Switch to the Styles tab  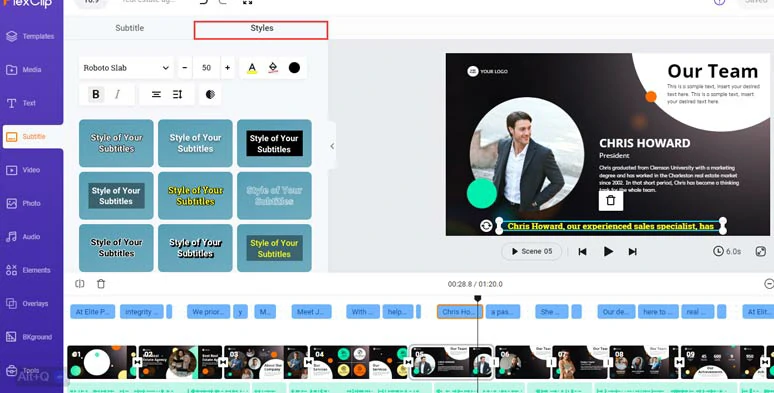pos(261,29)
